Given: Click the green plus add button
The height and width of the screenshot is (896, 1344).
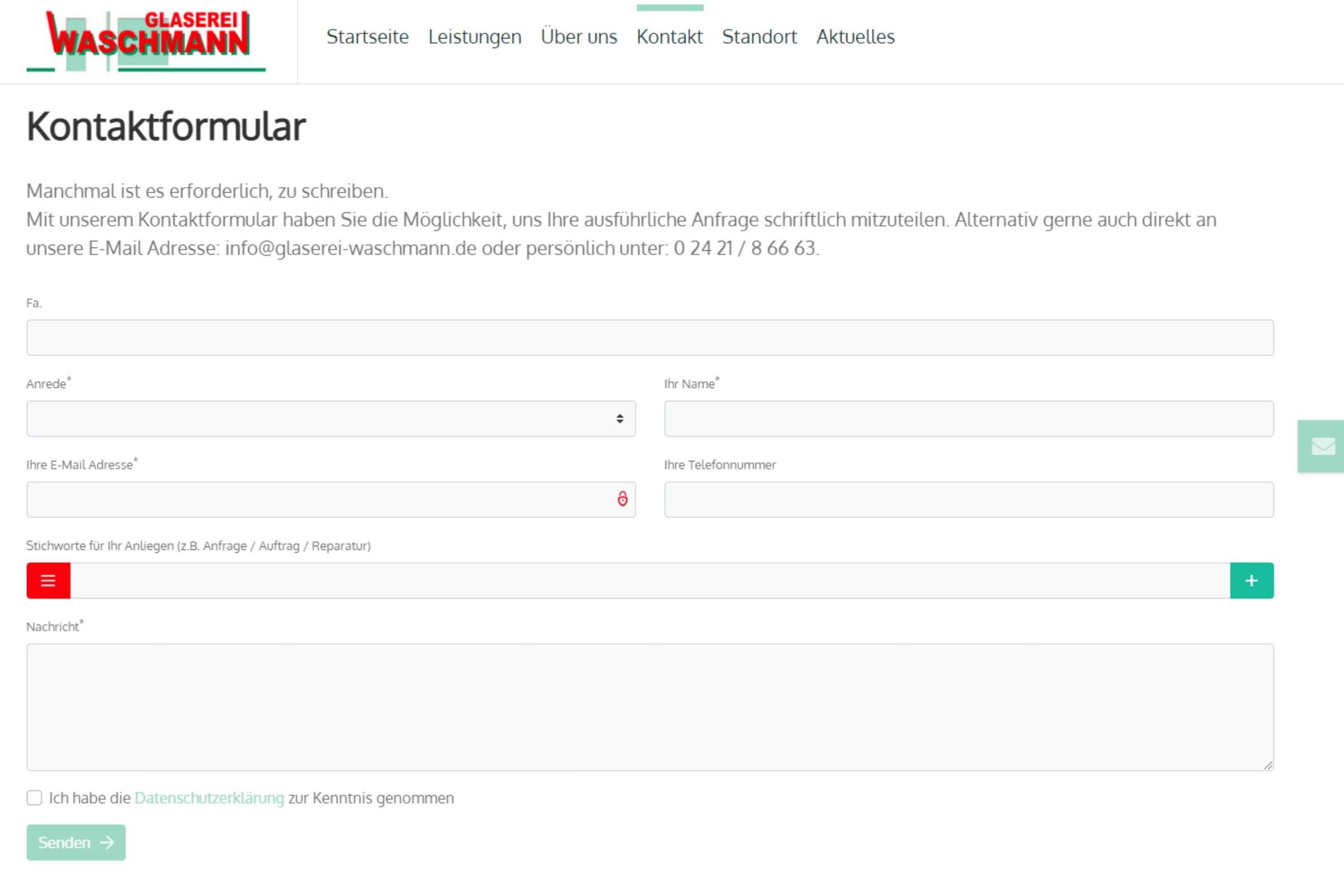Looking at the screenshot, I should (1252, 581).
